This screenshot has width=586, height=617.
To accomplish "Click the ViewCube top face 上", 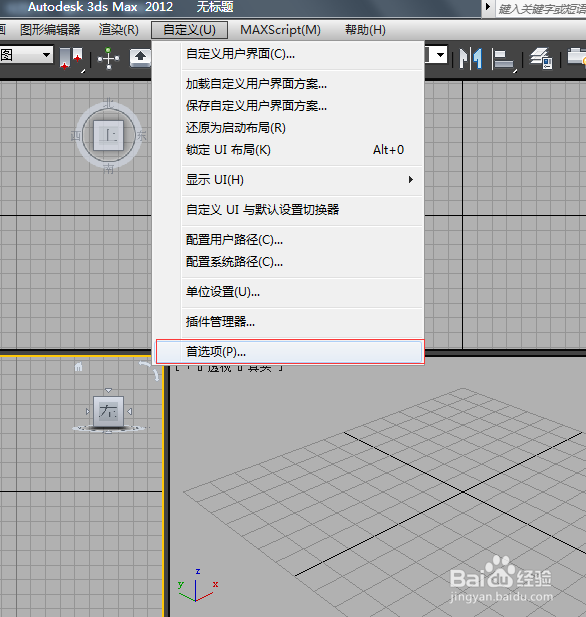I will [x=108, y=135].
